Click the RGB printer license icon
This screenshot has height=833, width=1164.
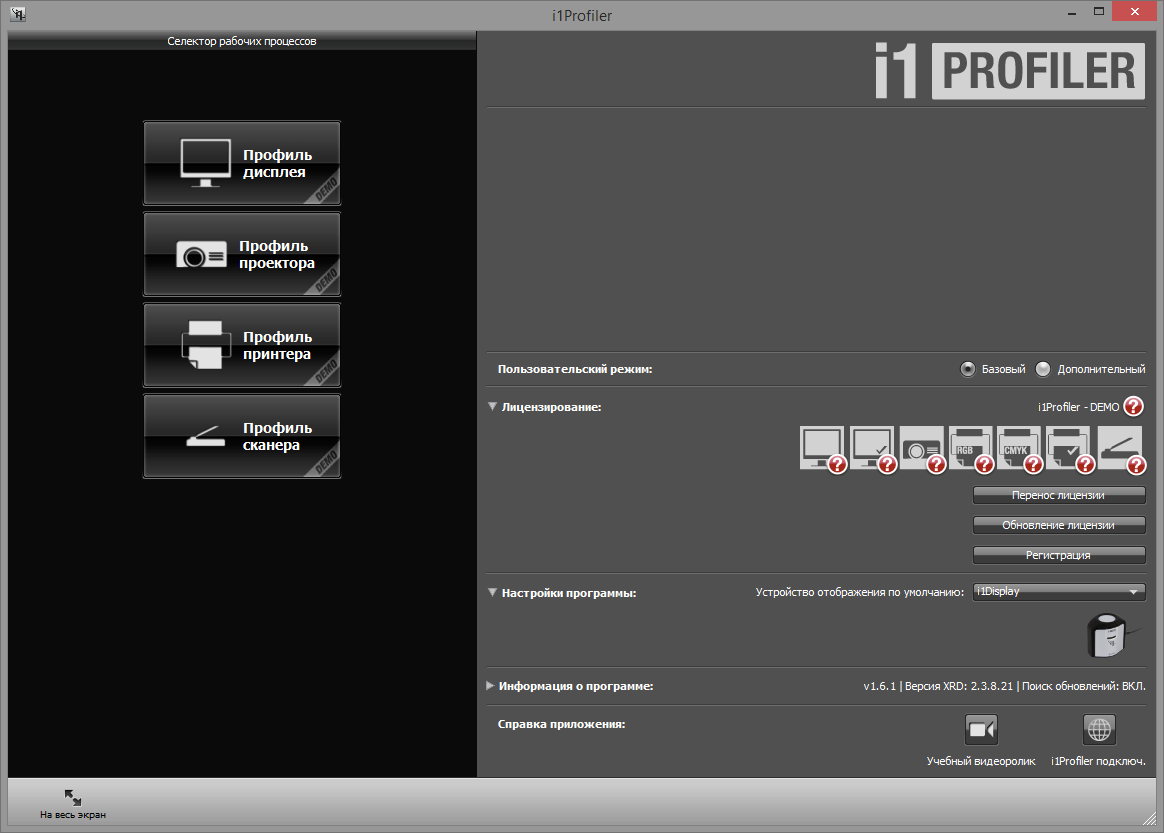[x=971, y=448]
